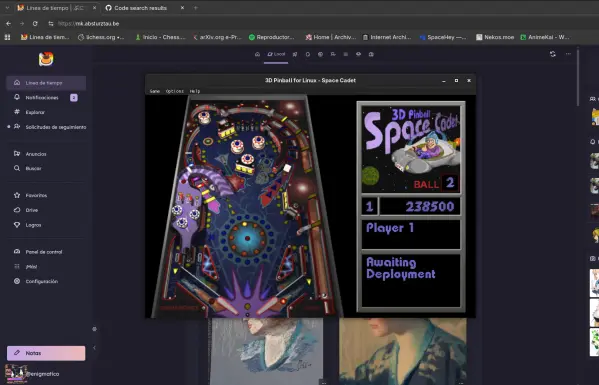
Task: Open Notificaciones in the sidebar
Action: pos(46,97)
